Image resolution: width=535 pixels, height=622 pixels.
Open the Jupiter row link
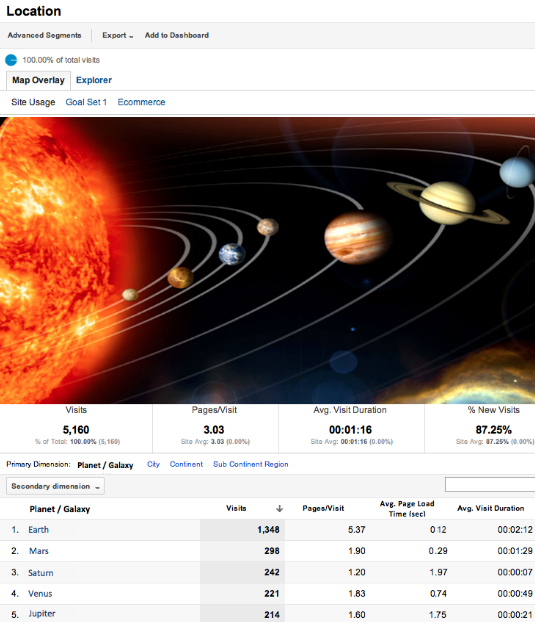(x=42, y=614)
